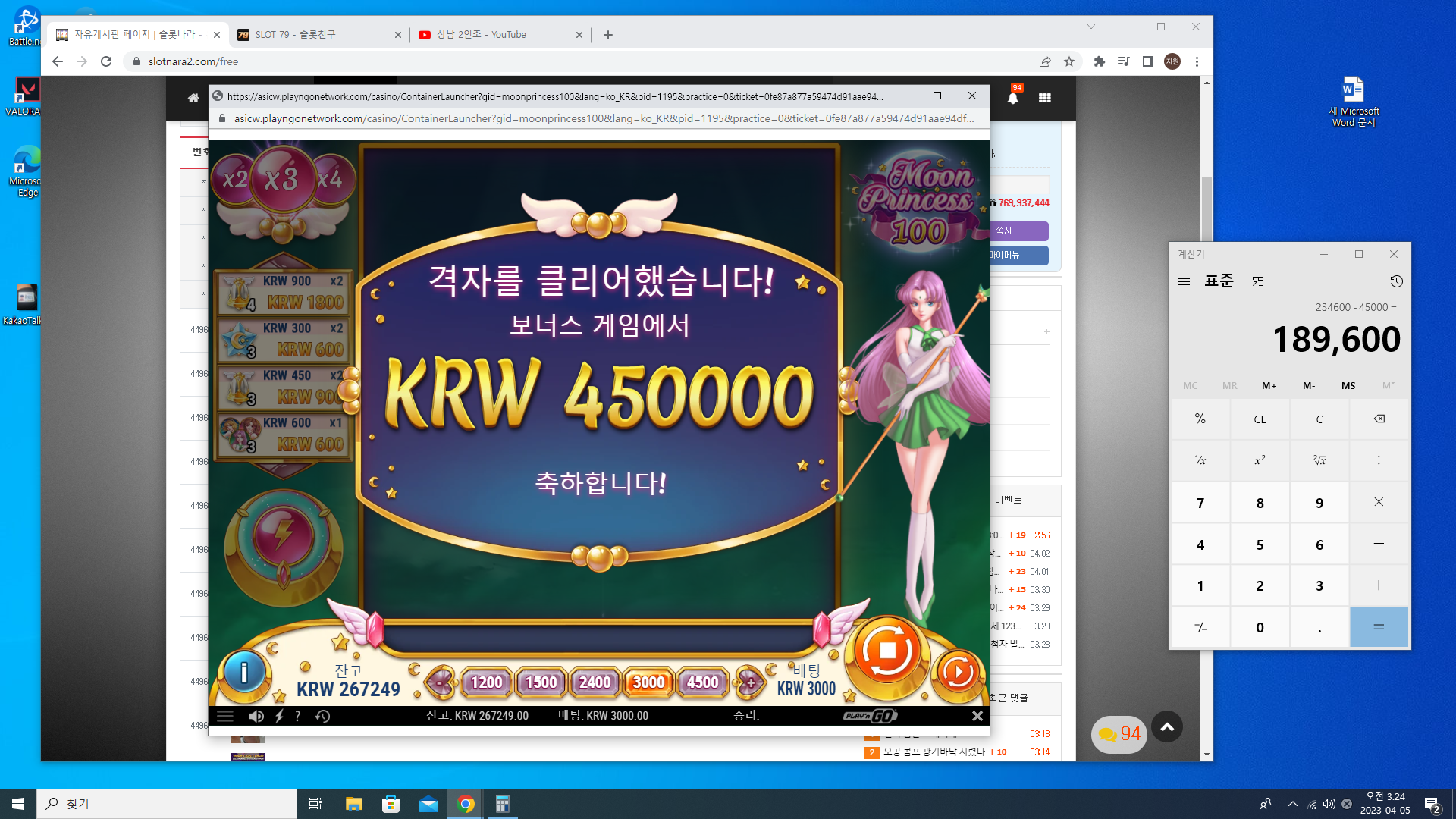The height and width of the screenshot is (819, 1456).
Task: Click the scroll-to-top arrow button
Action: pos(1167,727)
